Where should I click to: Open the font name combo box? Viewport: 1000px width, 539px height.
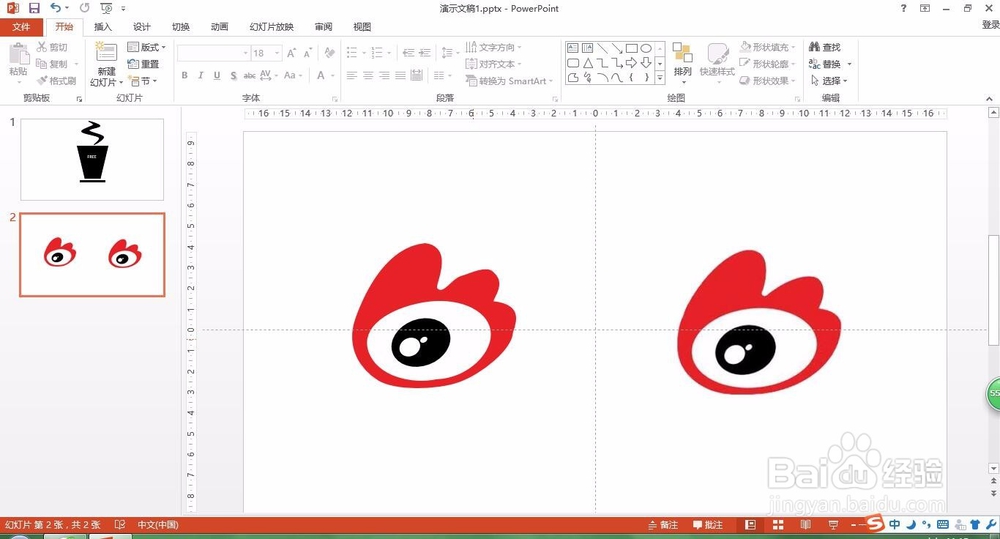click(x=214, y=53)
